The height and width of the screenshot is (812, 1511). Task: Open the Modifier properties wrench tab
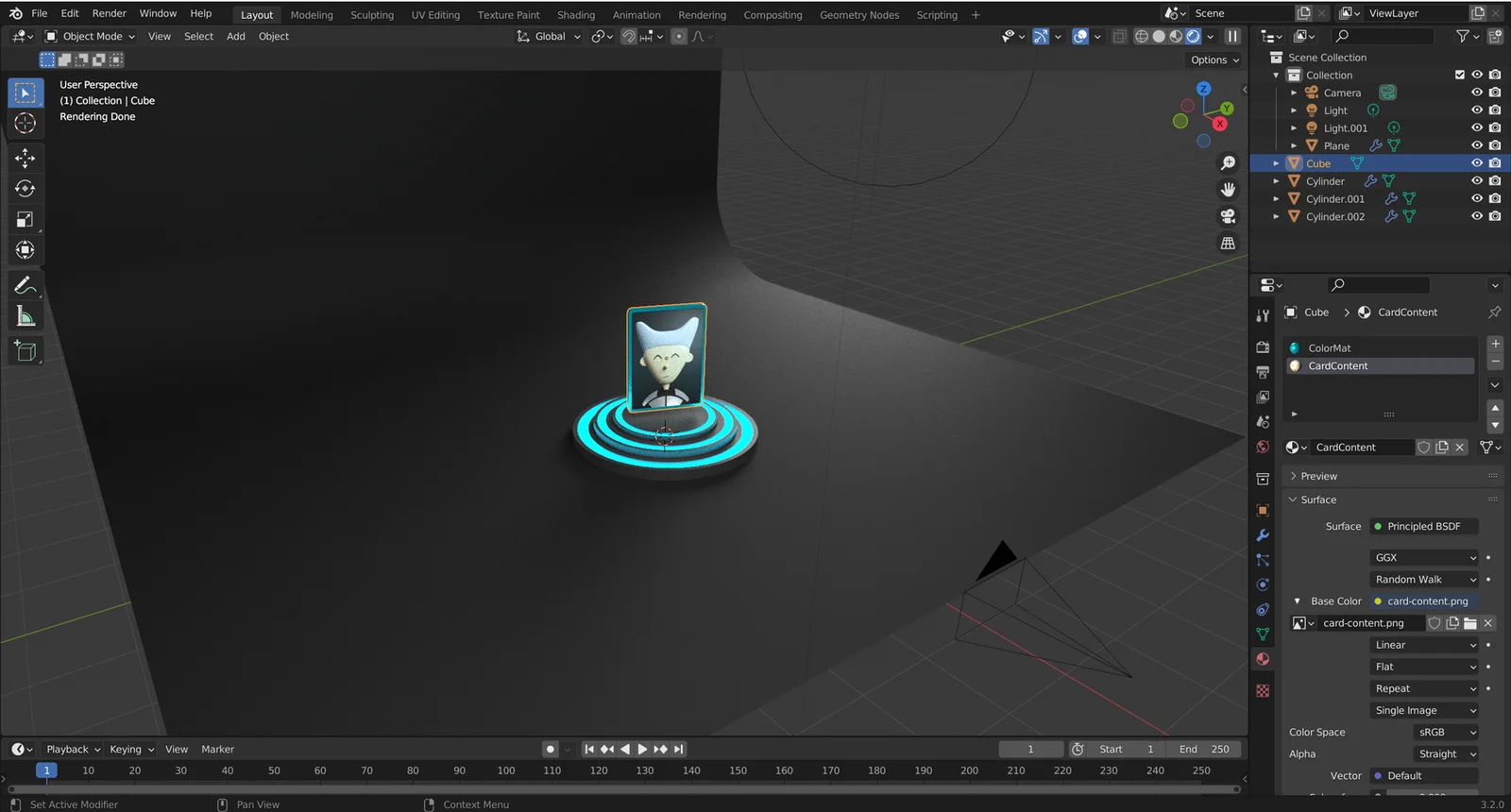click(x=1263, y=535)
